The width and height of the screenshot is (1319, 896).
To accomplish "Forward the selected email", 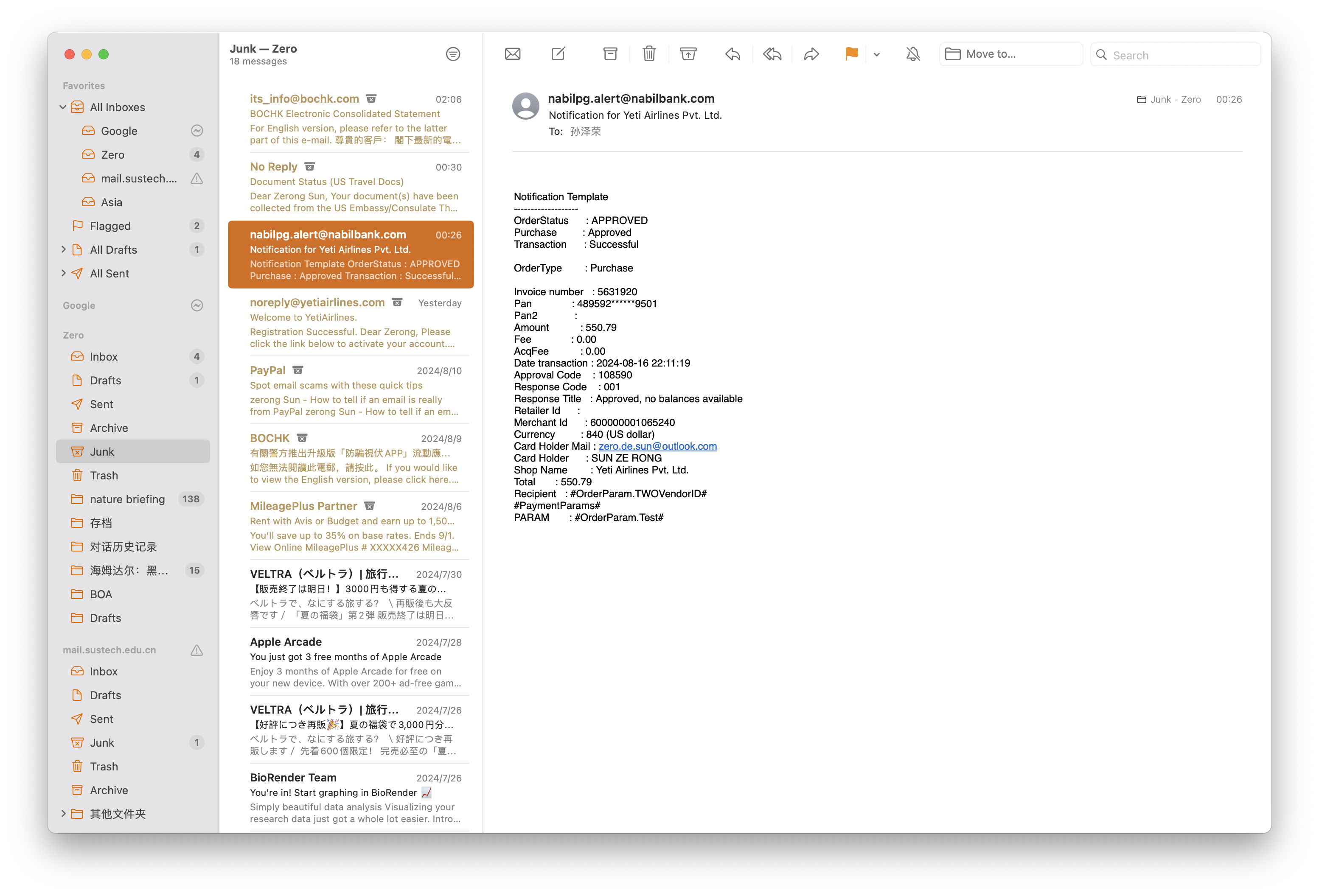I will [x=811, y=54].
